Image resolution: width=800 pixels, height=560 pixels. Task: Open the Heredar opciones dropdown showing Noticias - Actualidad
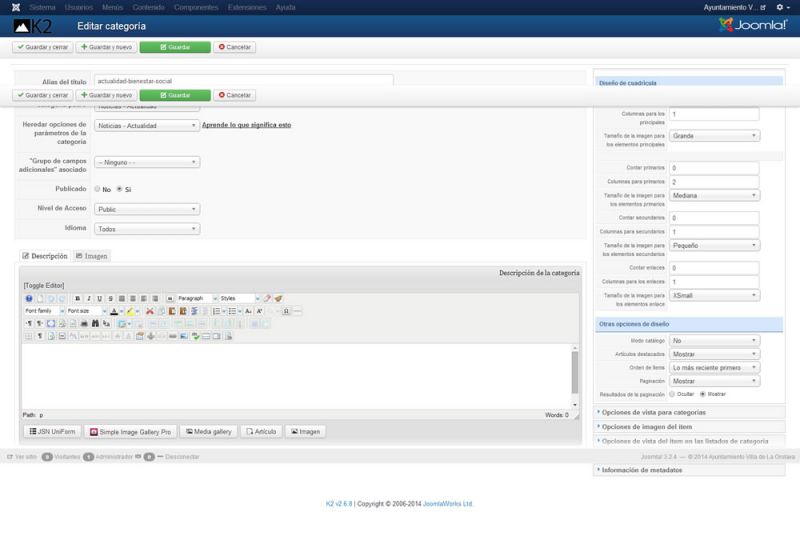pyautogui.click(x=147, y=125)
